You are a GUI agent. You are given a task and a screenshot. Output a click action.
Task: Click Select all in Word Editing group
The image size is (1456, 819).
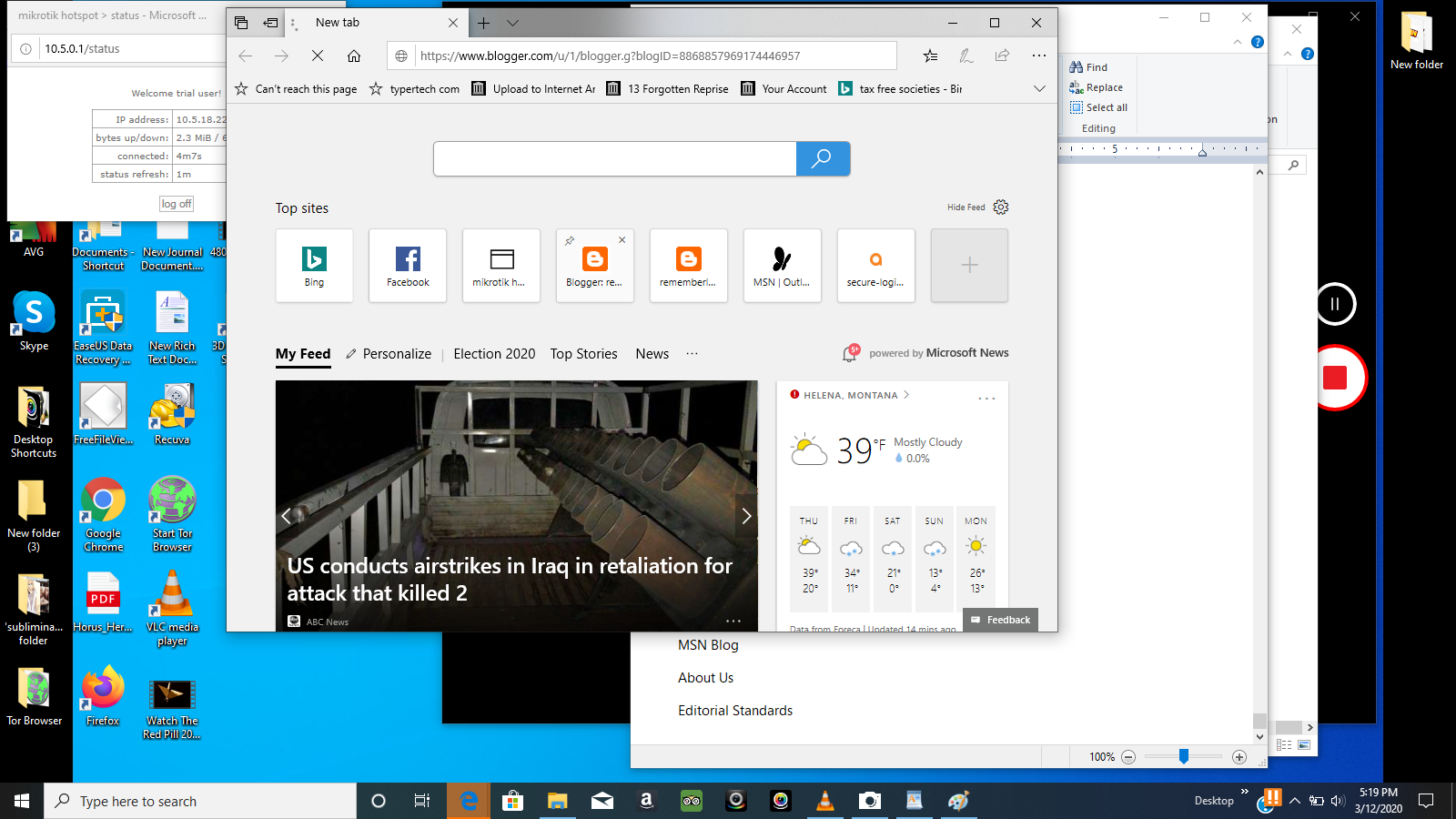[1098, 107]
